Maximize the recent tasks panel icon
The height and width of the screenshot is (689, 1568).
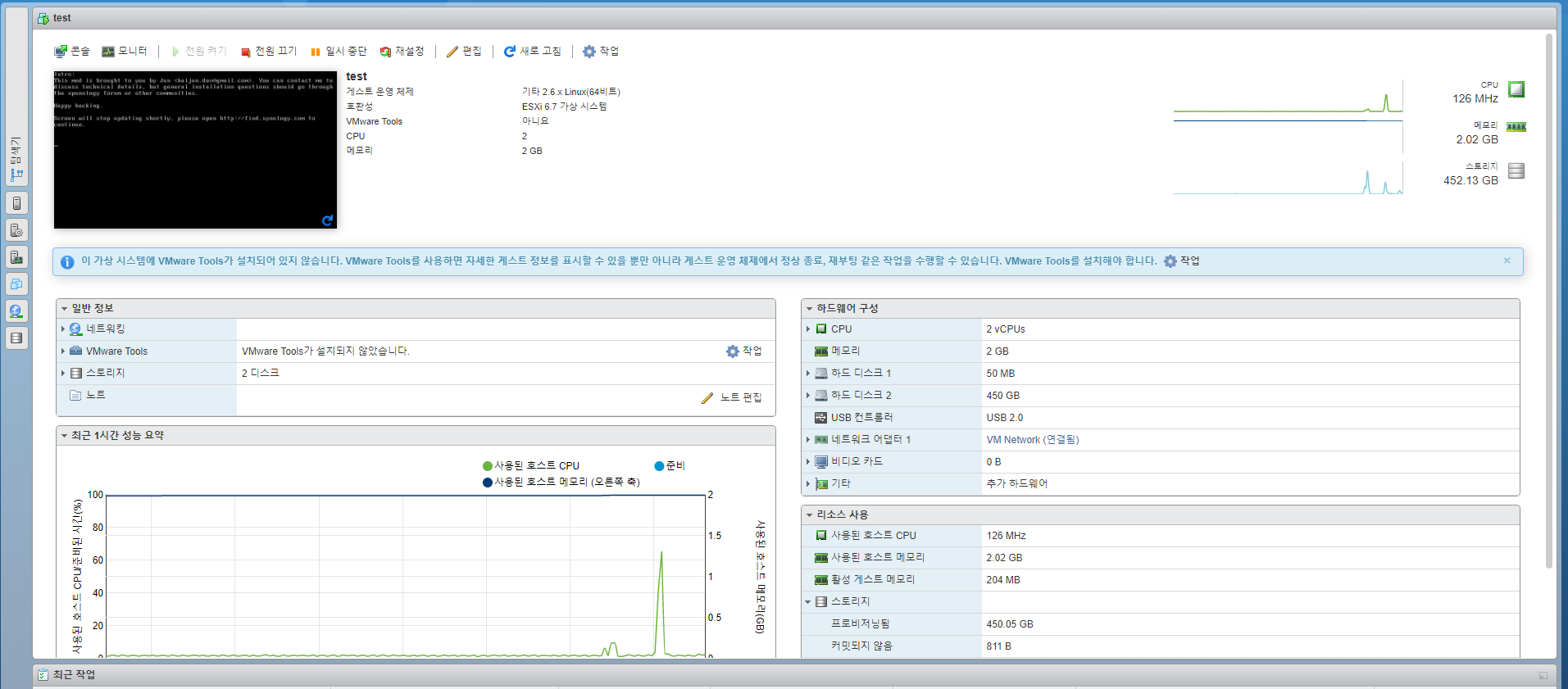coord(1543,676)
